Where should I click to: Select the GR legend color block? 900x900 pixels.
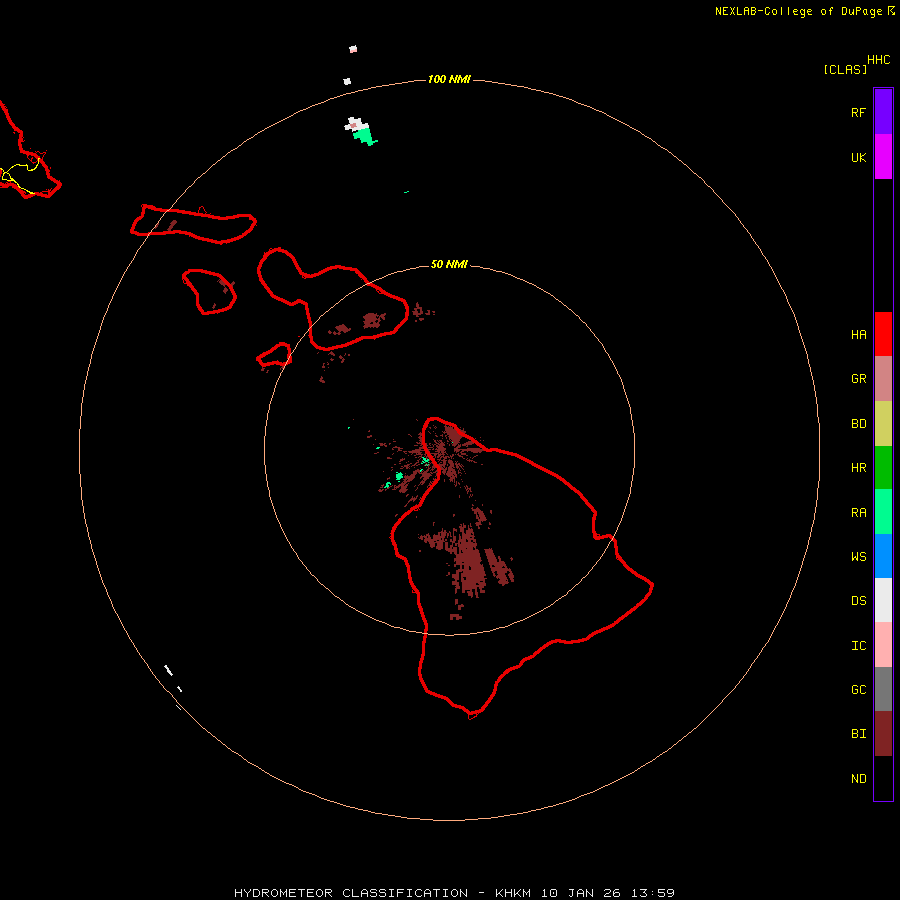click(883, 378)
